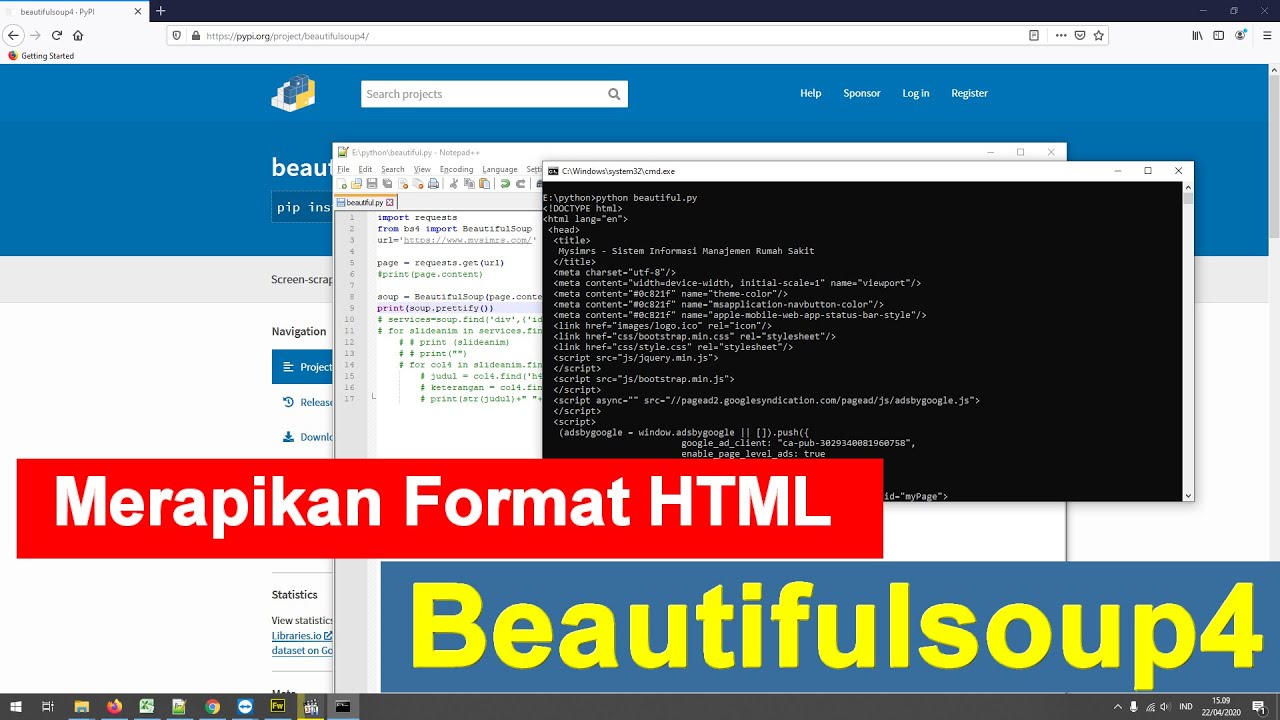The image size is (1280, 720).
Task: Open the Sponsor link on PyPI
Action: coord(862,93)
